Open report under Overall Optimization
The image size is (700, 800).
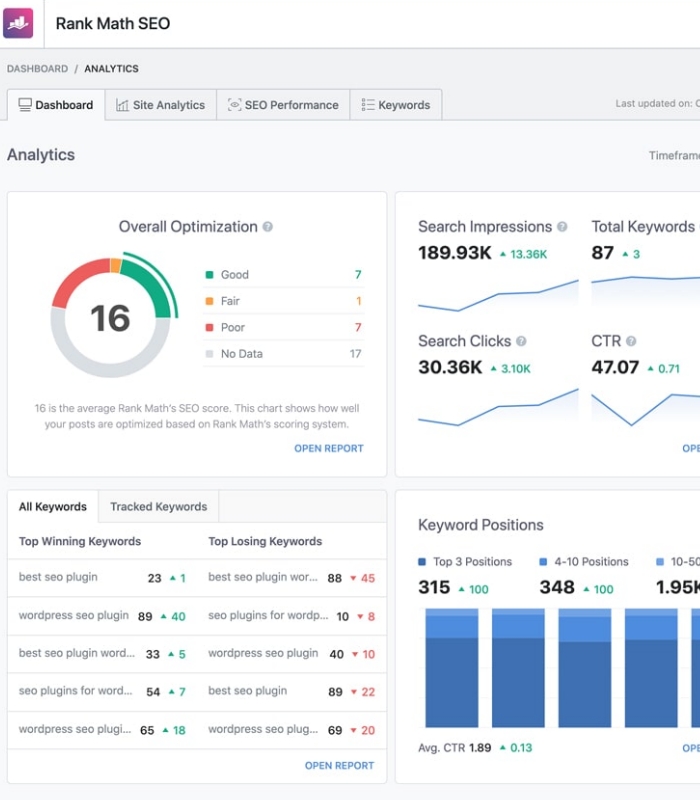(x=329, y=448)
